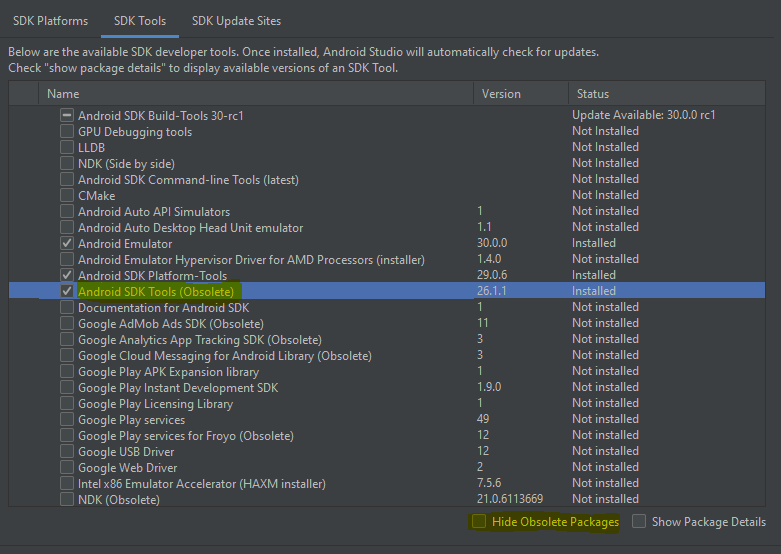
Task: Click 'Not Installed' status of LLDB row
Action: 605,147
